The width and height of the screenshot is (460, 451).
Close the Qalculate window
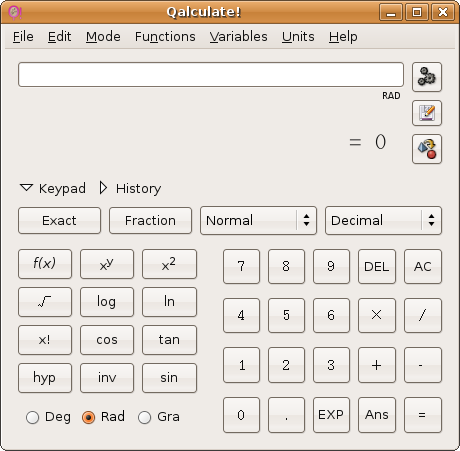click(x=443, y=12)
